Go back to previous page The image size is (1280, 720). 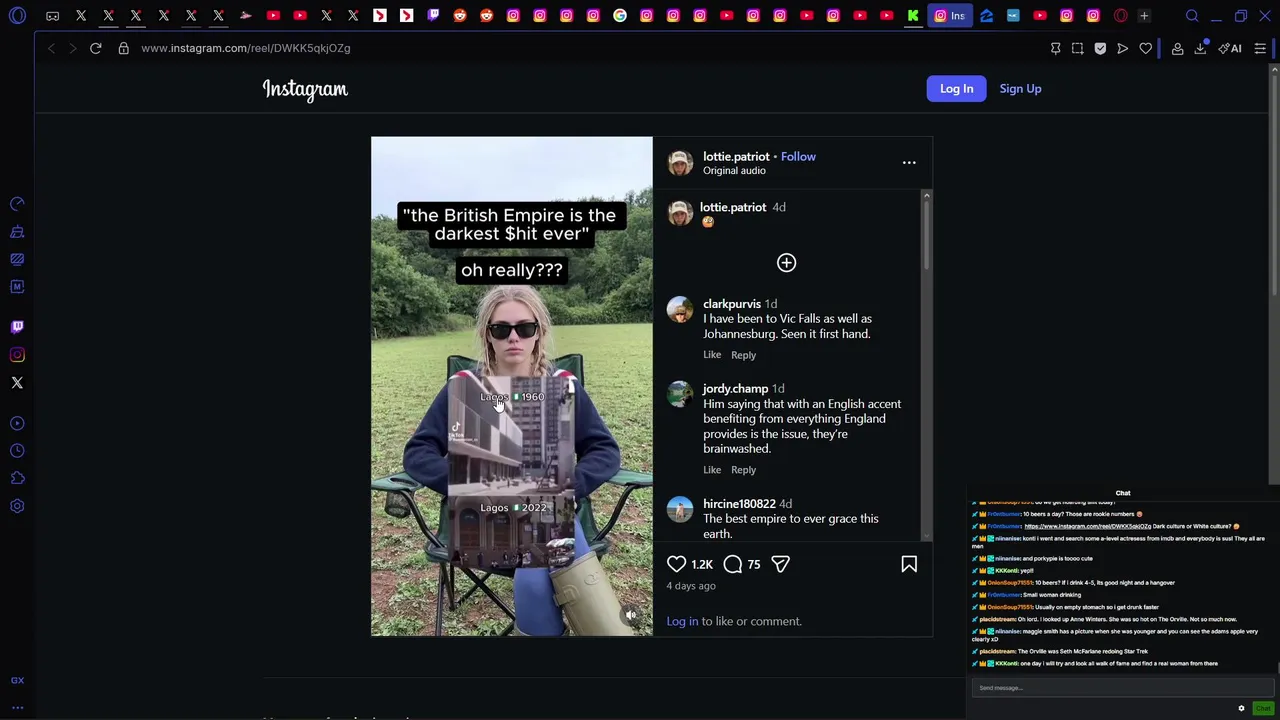pyautogui.click(x=51, y=48)
